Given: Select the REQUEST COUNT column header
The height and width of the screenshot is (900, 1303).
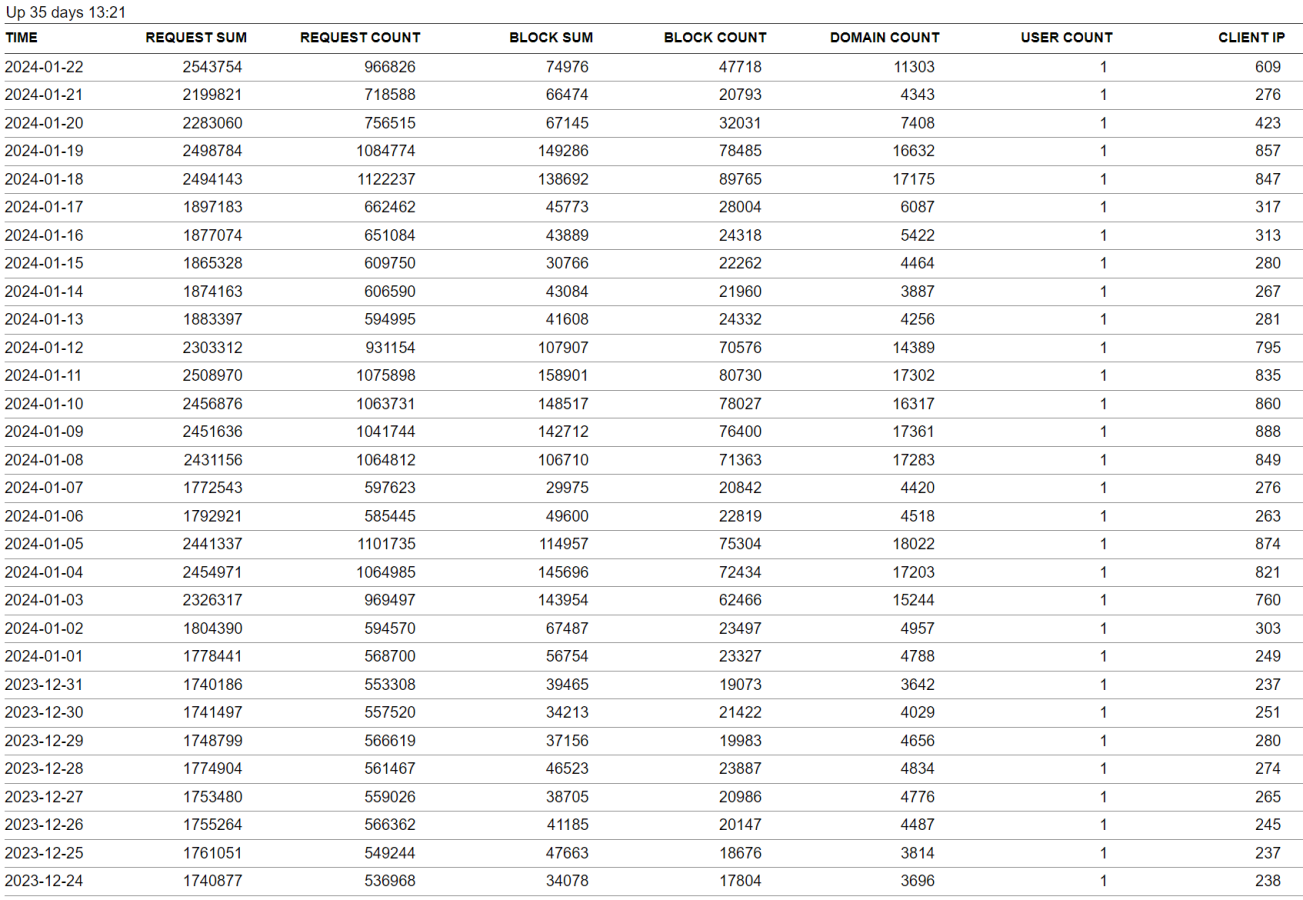Looking at the screenshot, I should pyautogui.click(x=360, y=38).
